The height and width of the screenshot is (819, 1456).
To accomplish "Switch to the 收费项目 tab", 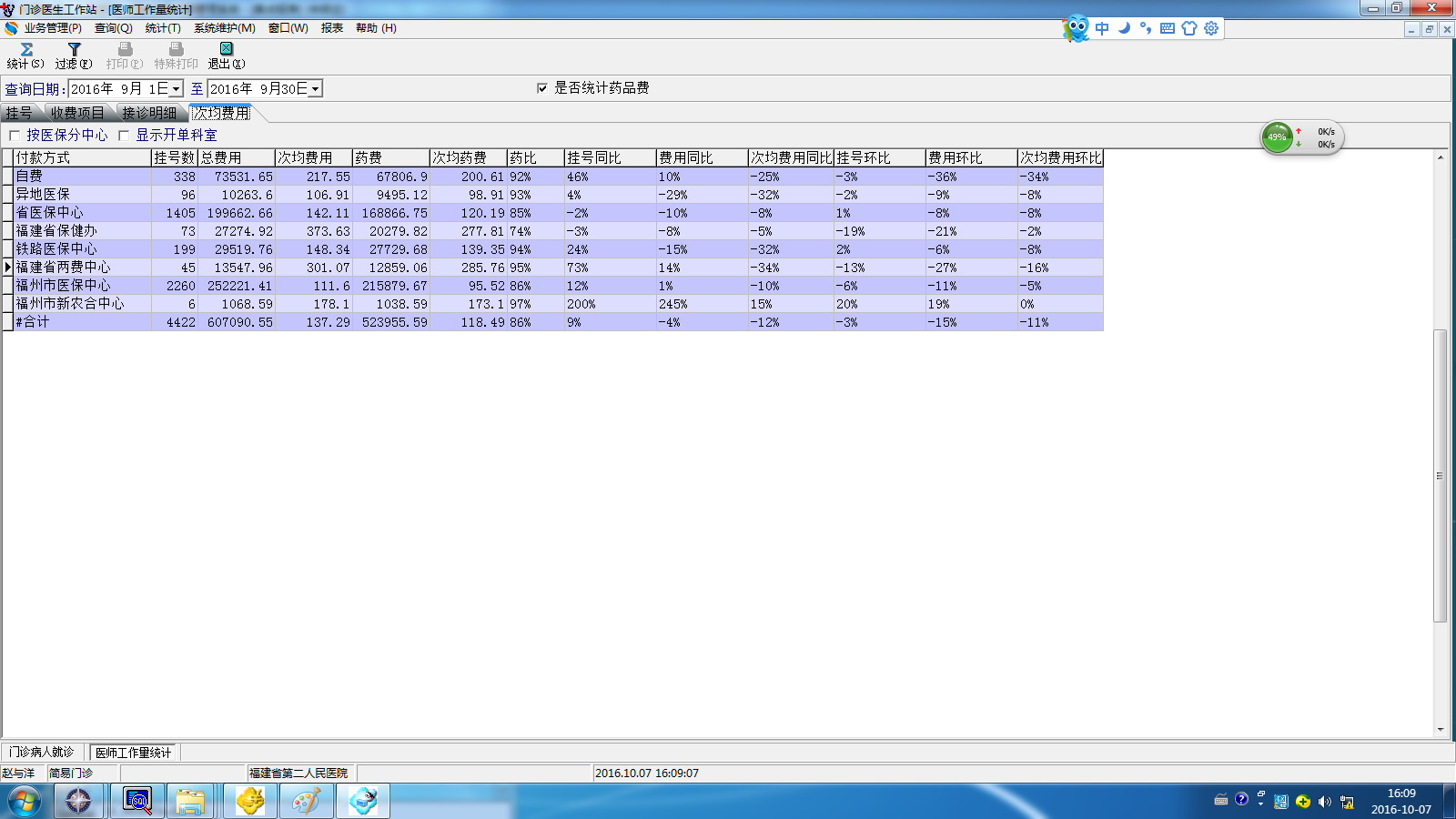I will (77, 113).
